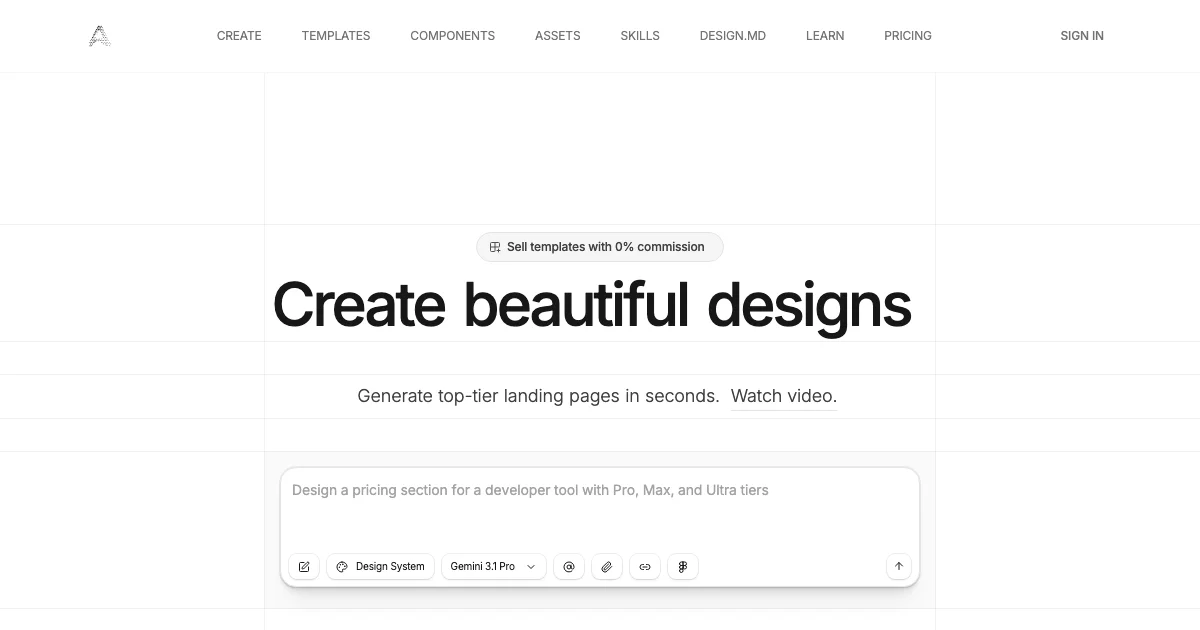The image size is (1200, 630).
Task: View the Pricing page
Action: click(908, 36)
